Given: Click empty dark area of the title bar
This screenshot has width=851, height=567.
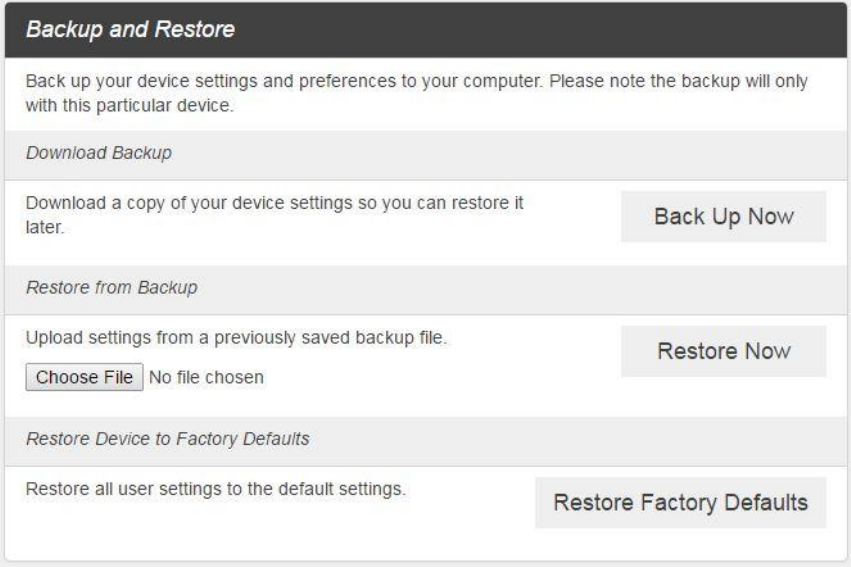Looking at the screenshot, I should pyautogui.click(x=550, y=30).
